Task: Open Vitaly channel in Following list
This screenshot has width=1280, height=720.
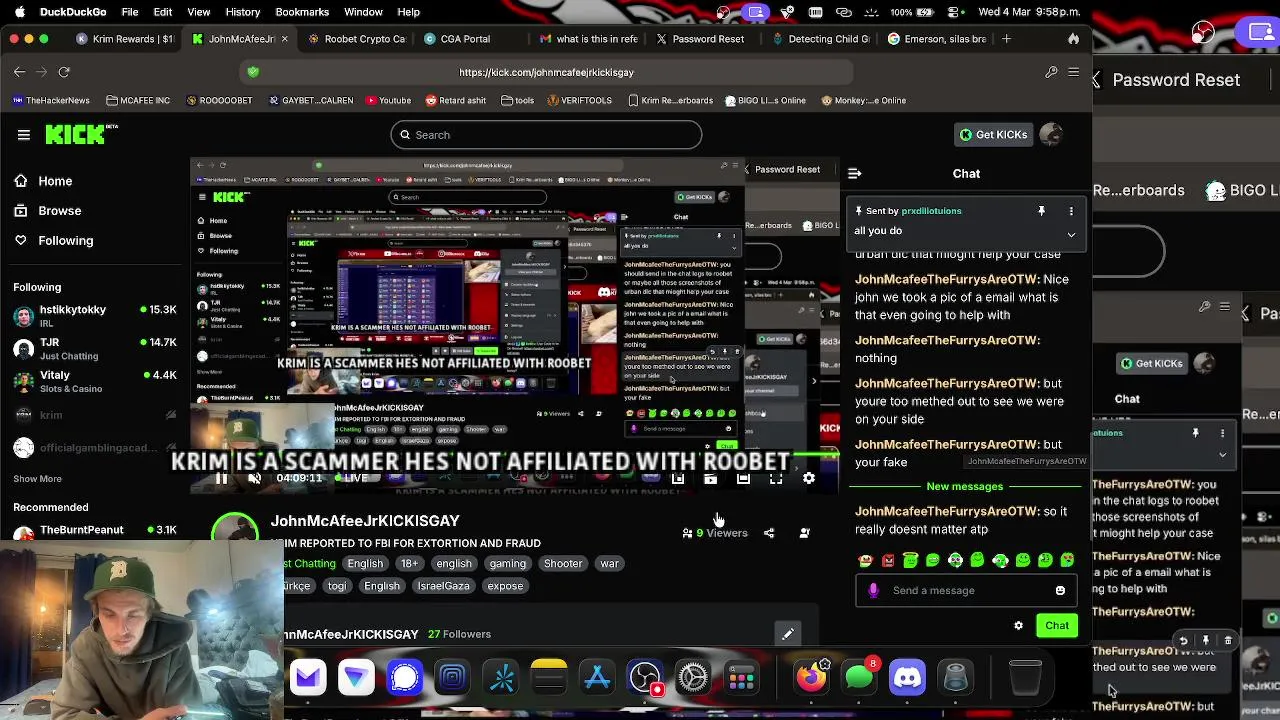Action: [x=95, y=381]
